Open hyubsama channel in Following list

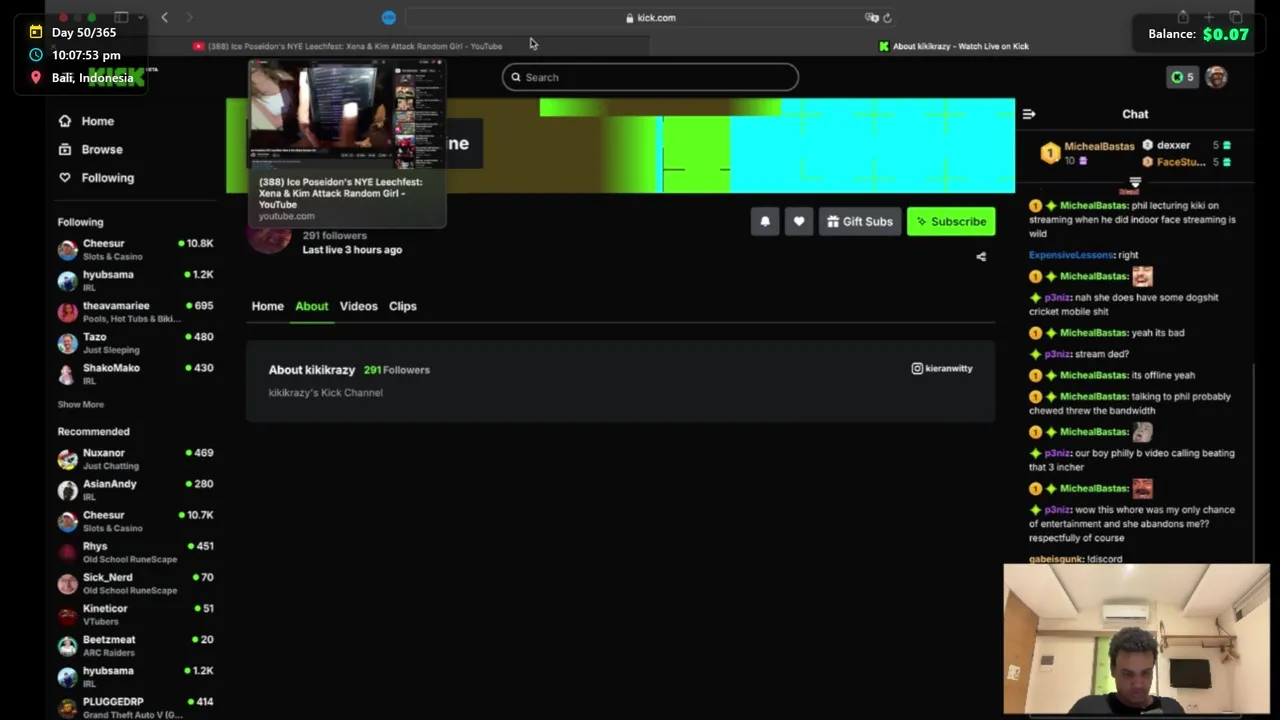pyautogui.click(x=135, y=280)
